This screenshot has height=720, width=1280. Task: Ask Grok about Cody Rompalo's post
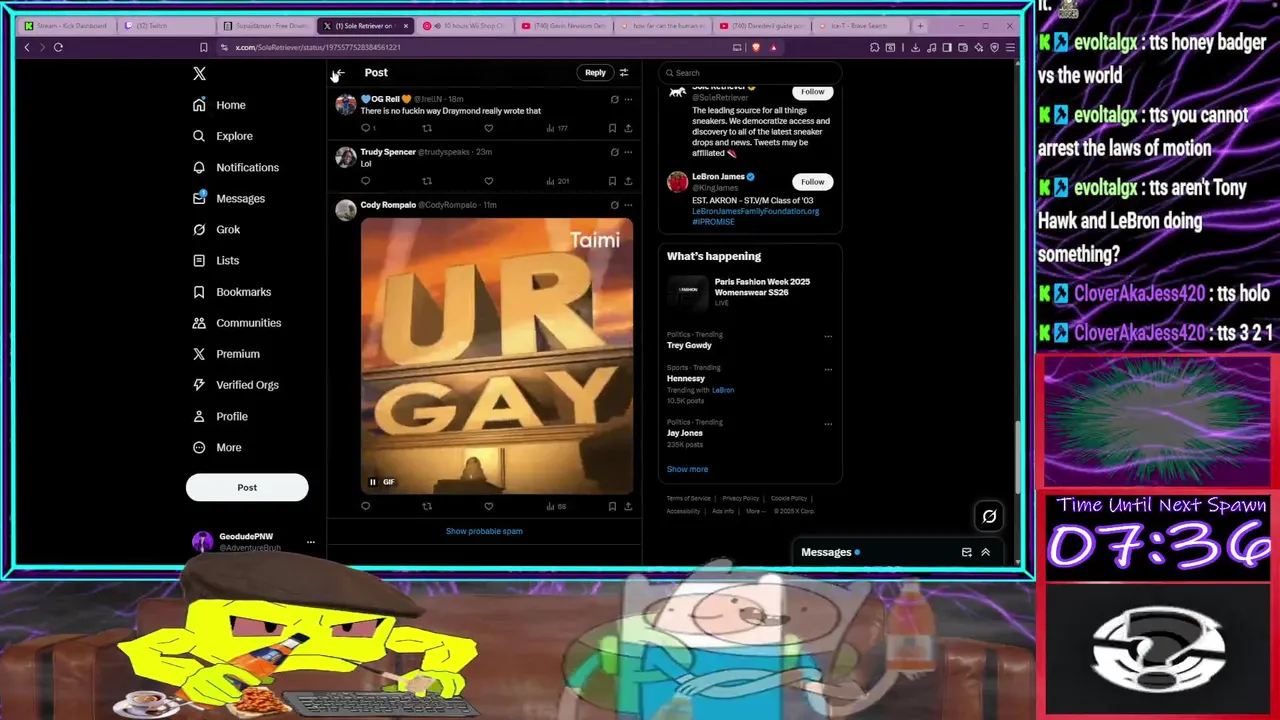click(x=614, y=205)
